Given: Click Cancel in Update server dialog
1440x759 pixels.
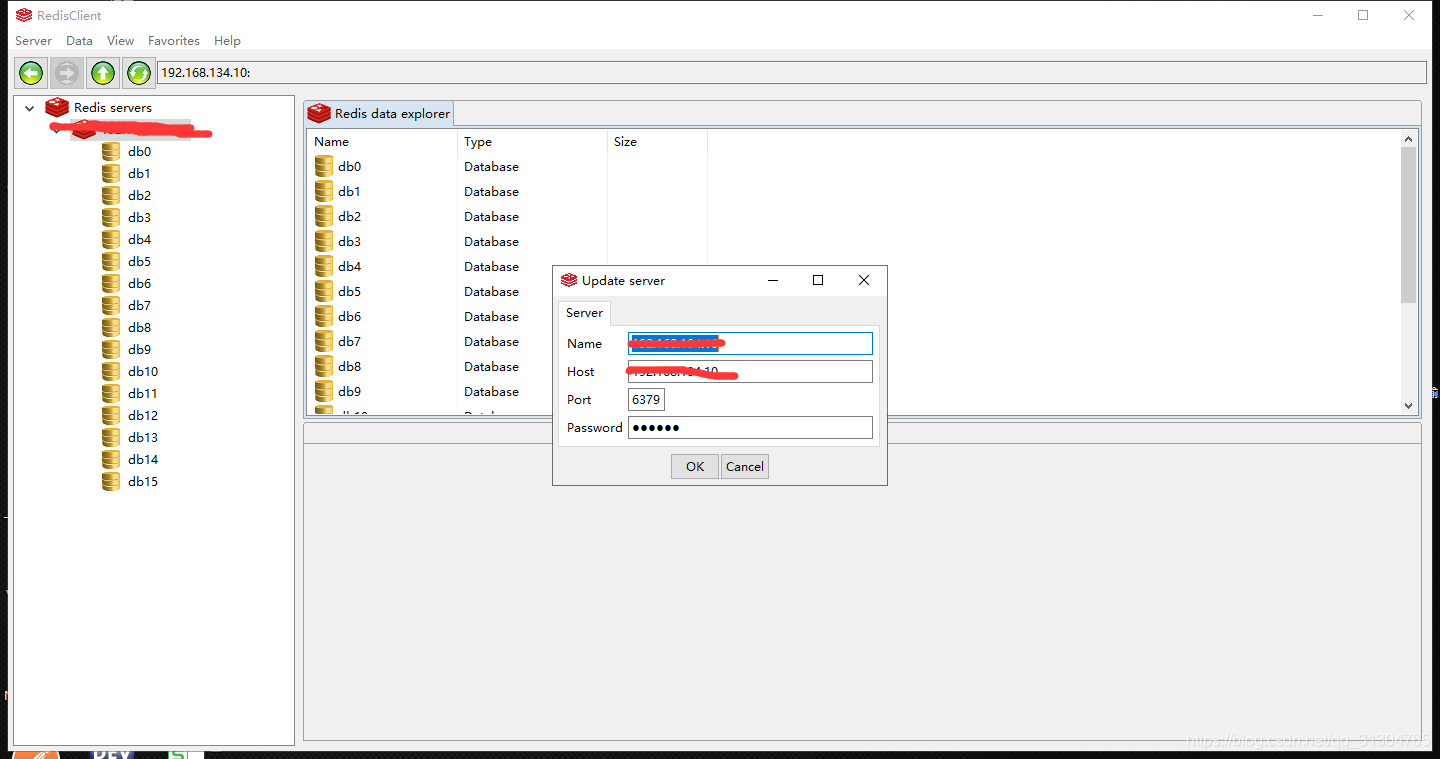Looking at the screenshot, I should click(745, 466).
